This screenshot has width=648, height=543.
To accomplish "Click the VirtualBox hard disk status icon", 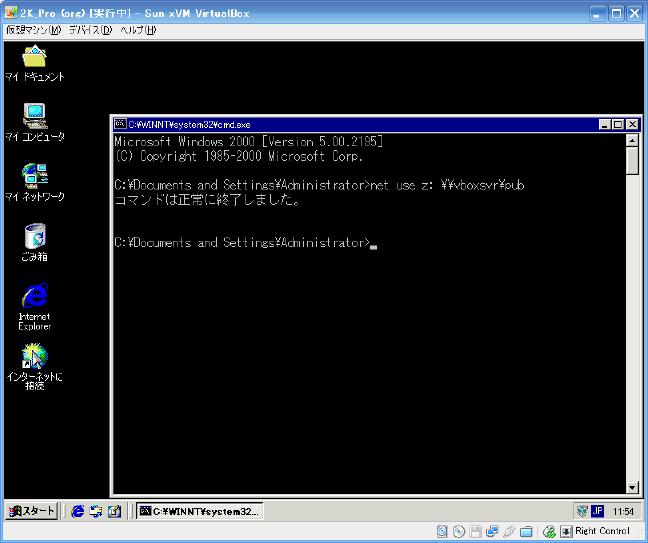I will pos(442,531).
